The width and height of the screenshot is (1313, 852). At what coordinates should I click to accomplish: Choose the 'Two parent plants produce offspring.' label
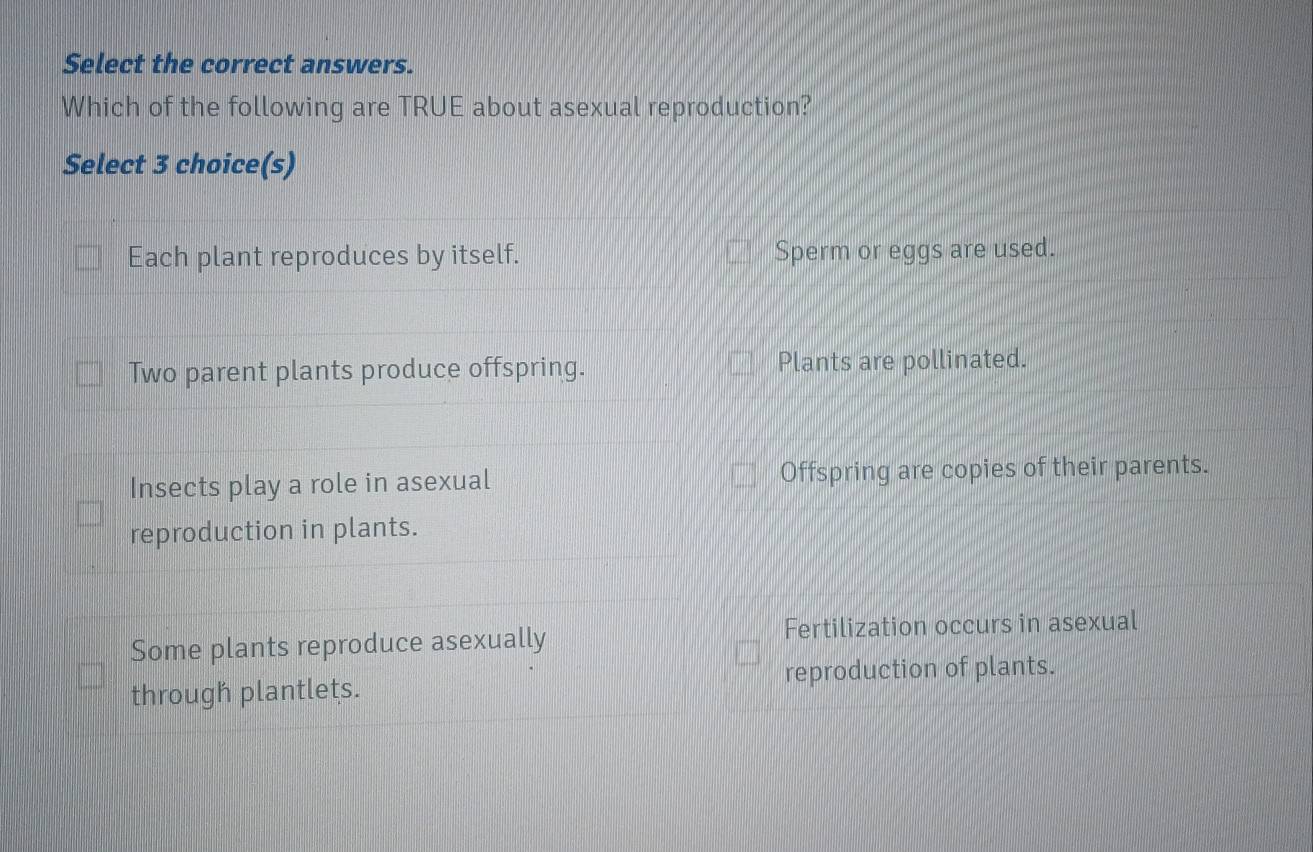click(x=357, y=371)
